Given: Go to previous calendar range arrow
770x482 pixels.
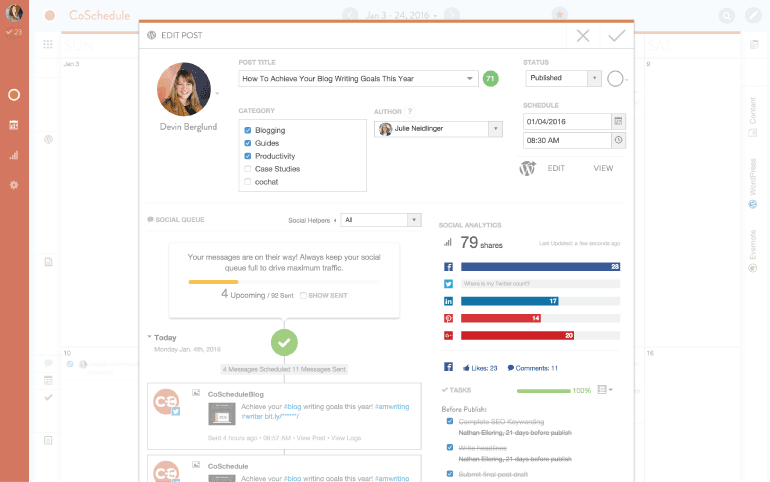Looking at the screenshot, I should pos(350,15).
